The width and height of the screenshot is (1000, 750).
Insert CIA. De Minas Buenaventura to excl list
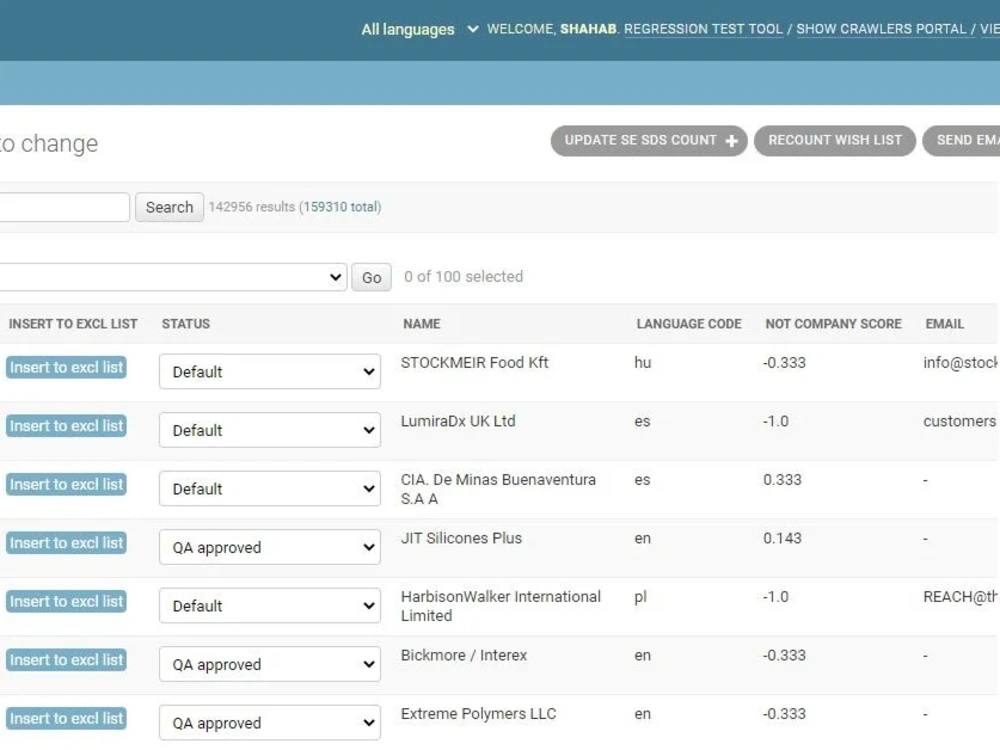point(66,485)
